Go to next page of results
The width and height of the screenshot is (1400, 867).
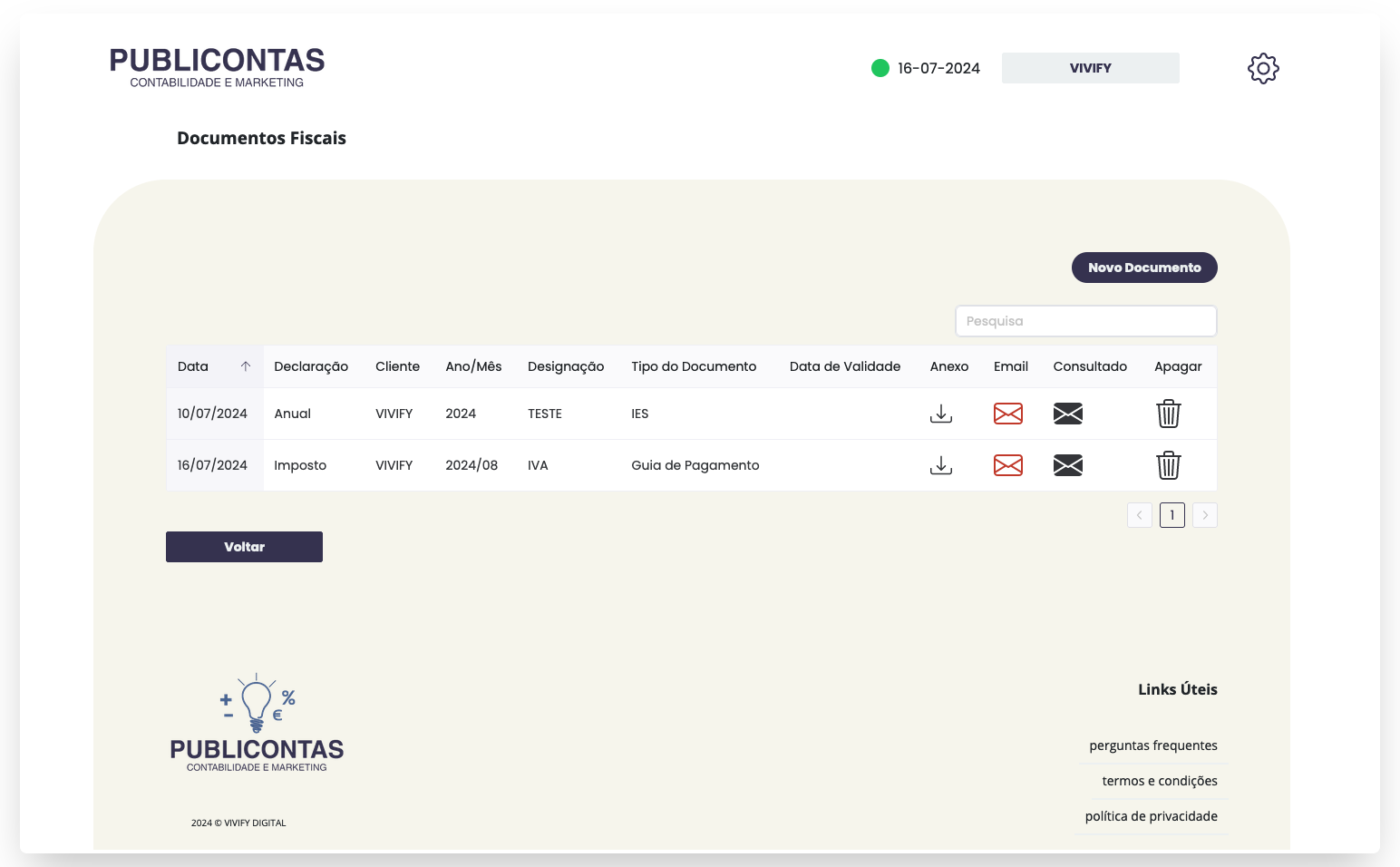[1204, 515]
